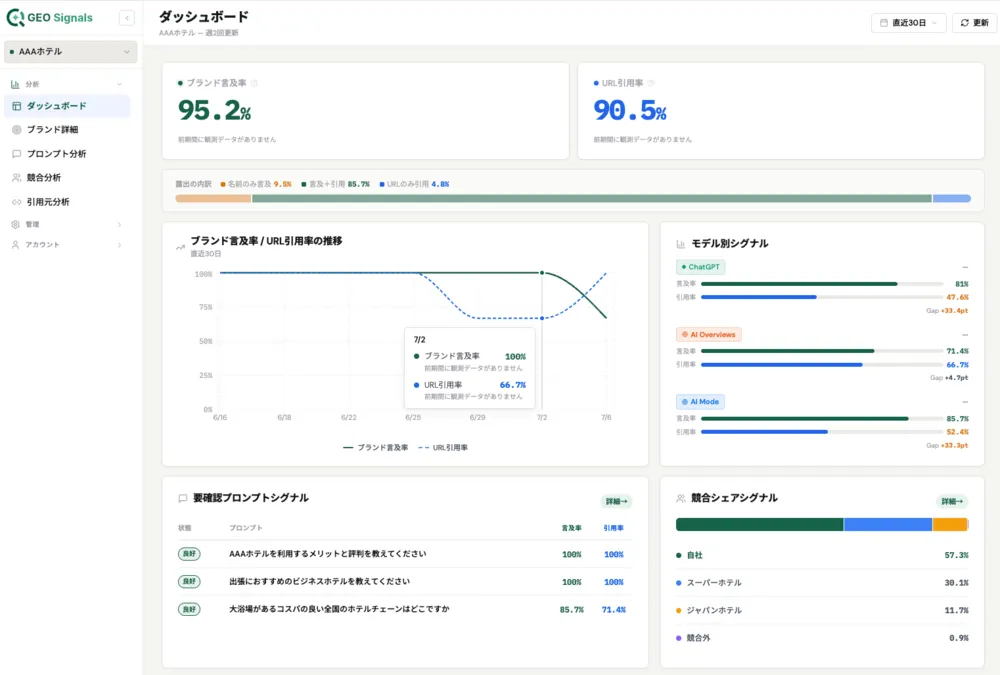Image resolution: width=1000 pixels, height=675 pixels.
Task: Click the blue スーパーホテル share bar segment
Action: click(888, 524)
